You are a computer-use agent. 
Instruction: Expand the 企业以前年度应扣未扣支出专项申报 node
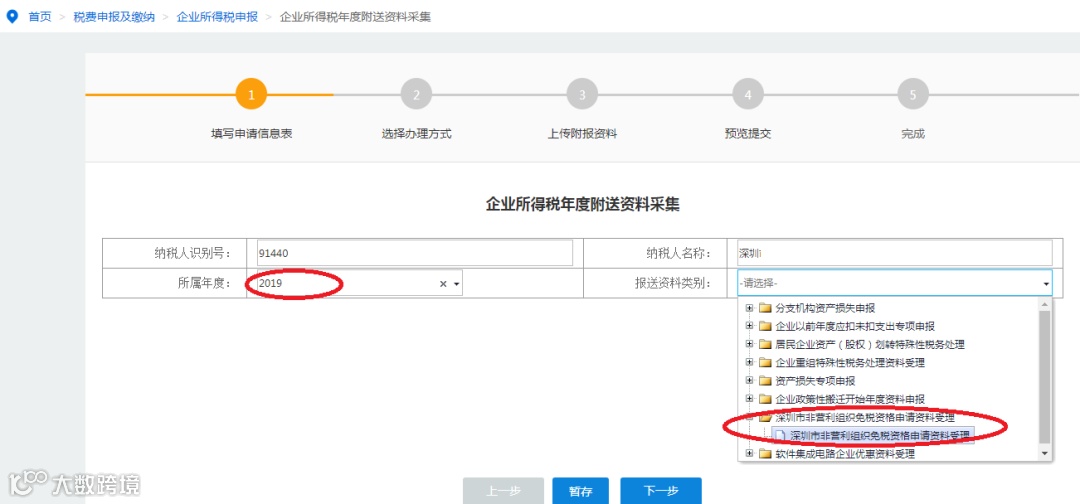(749, 326)
